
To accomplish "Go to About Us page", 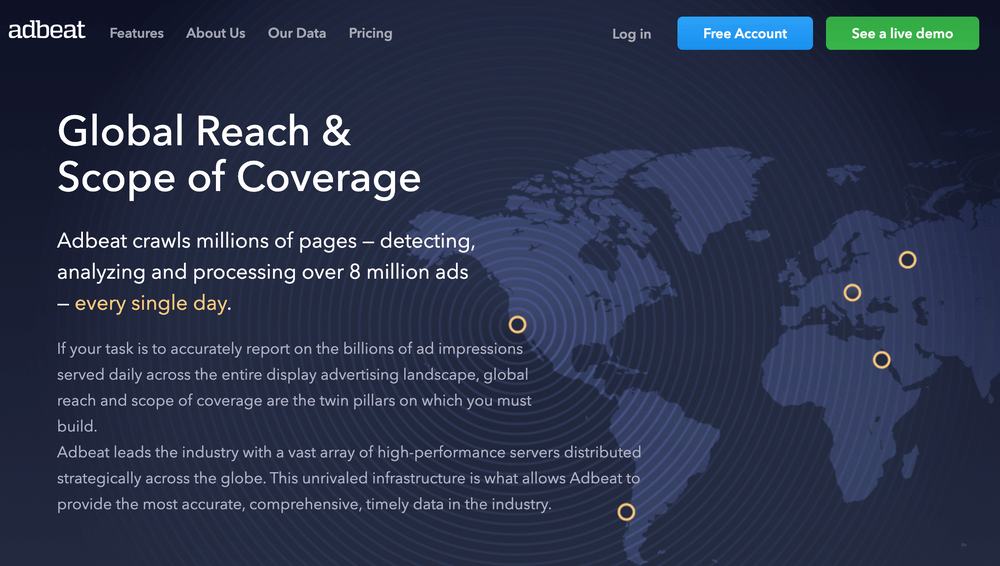I will click(x=216, y=33).
